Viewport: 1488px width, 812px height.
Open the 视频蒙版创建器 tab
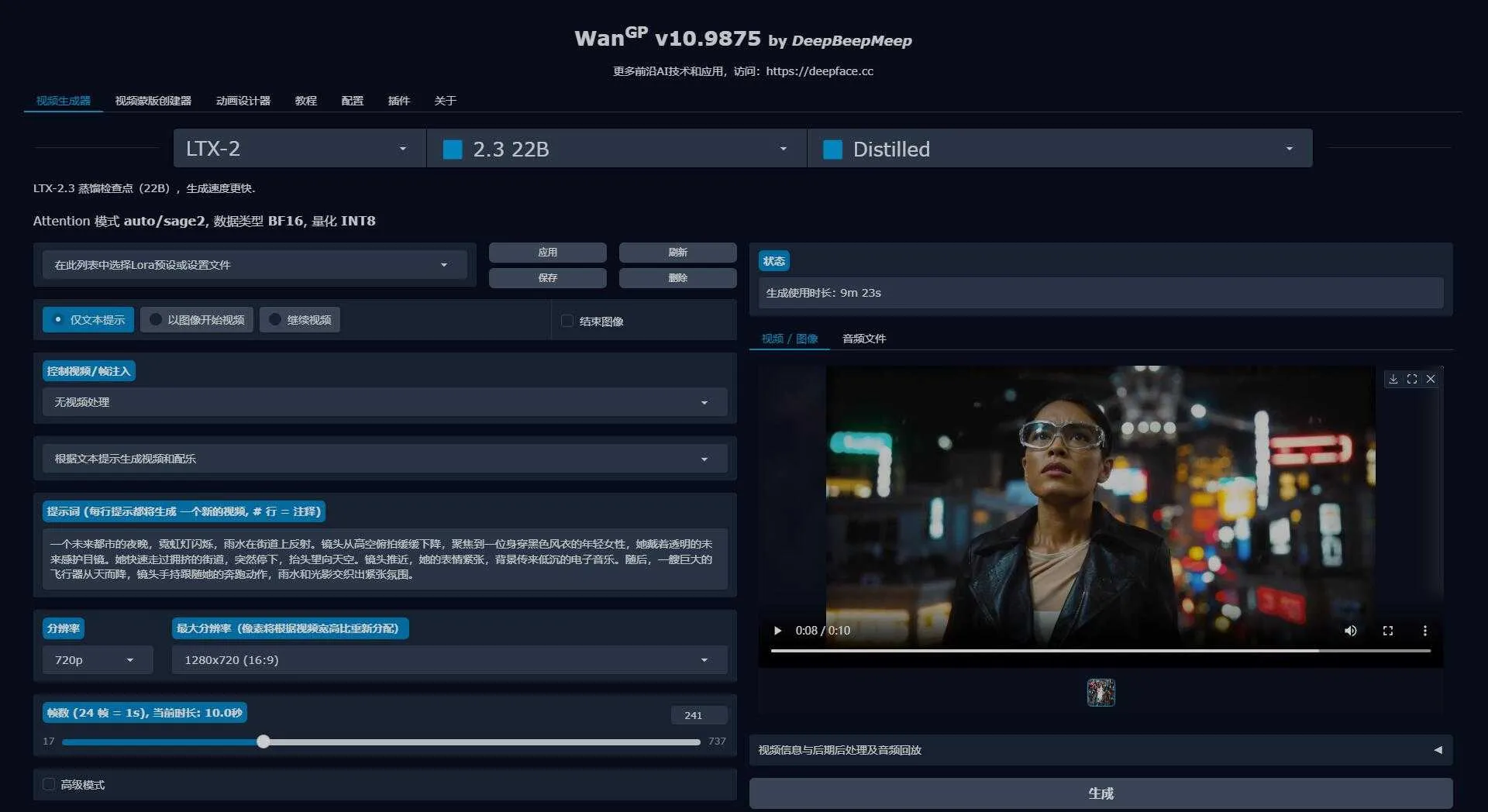(x=153, y=101)
